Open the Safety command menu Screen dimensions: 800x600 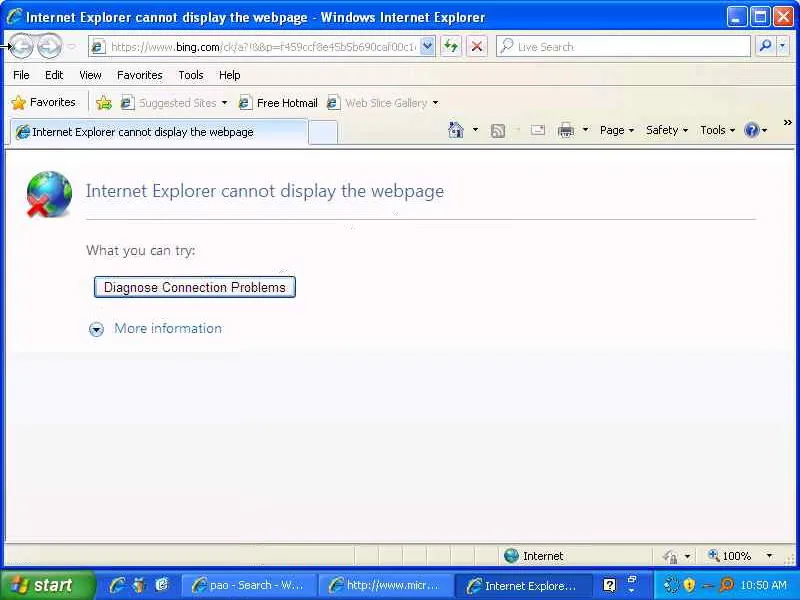[x=667, y=131]
